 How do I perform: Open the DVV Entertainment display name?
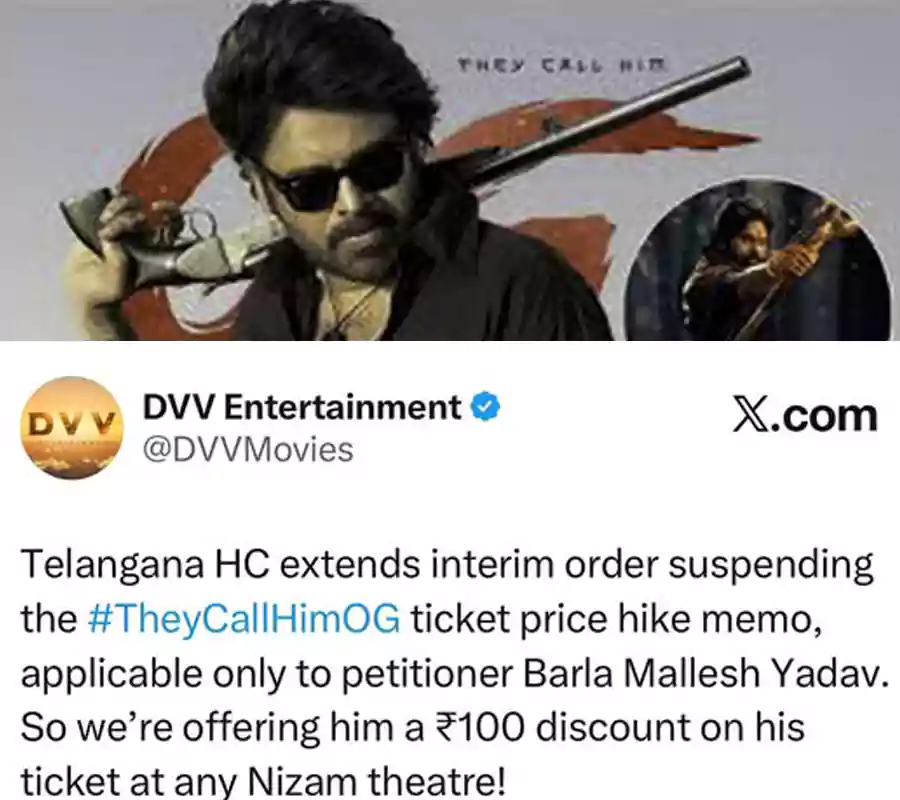tap(302, 407)
